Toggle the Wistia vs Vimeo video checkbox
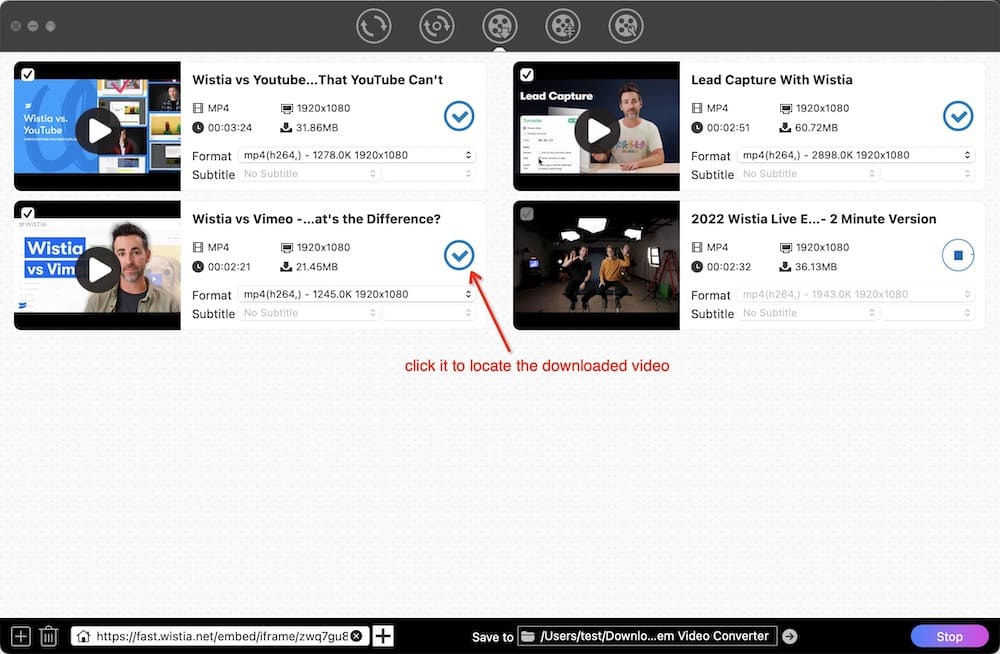1000x654 pixels. point(28,213)
